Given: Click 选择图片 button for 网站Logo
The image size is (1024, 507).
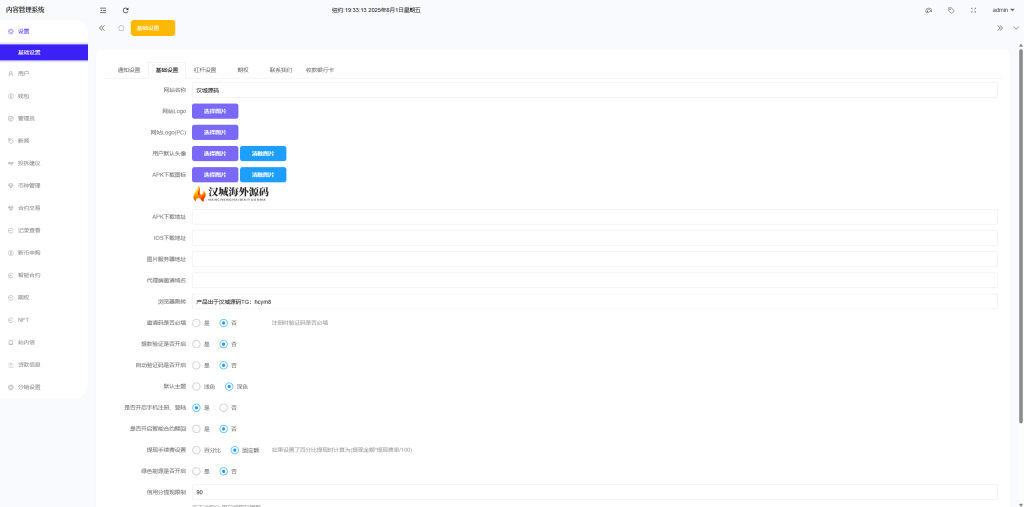Looking at the screenshot, I should point(215,111).
